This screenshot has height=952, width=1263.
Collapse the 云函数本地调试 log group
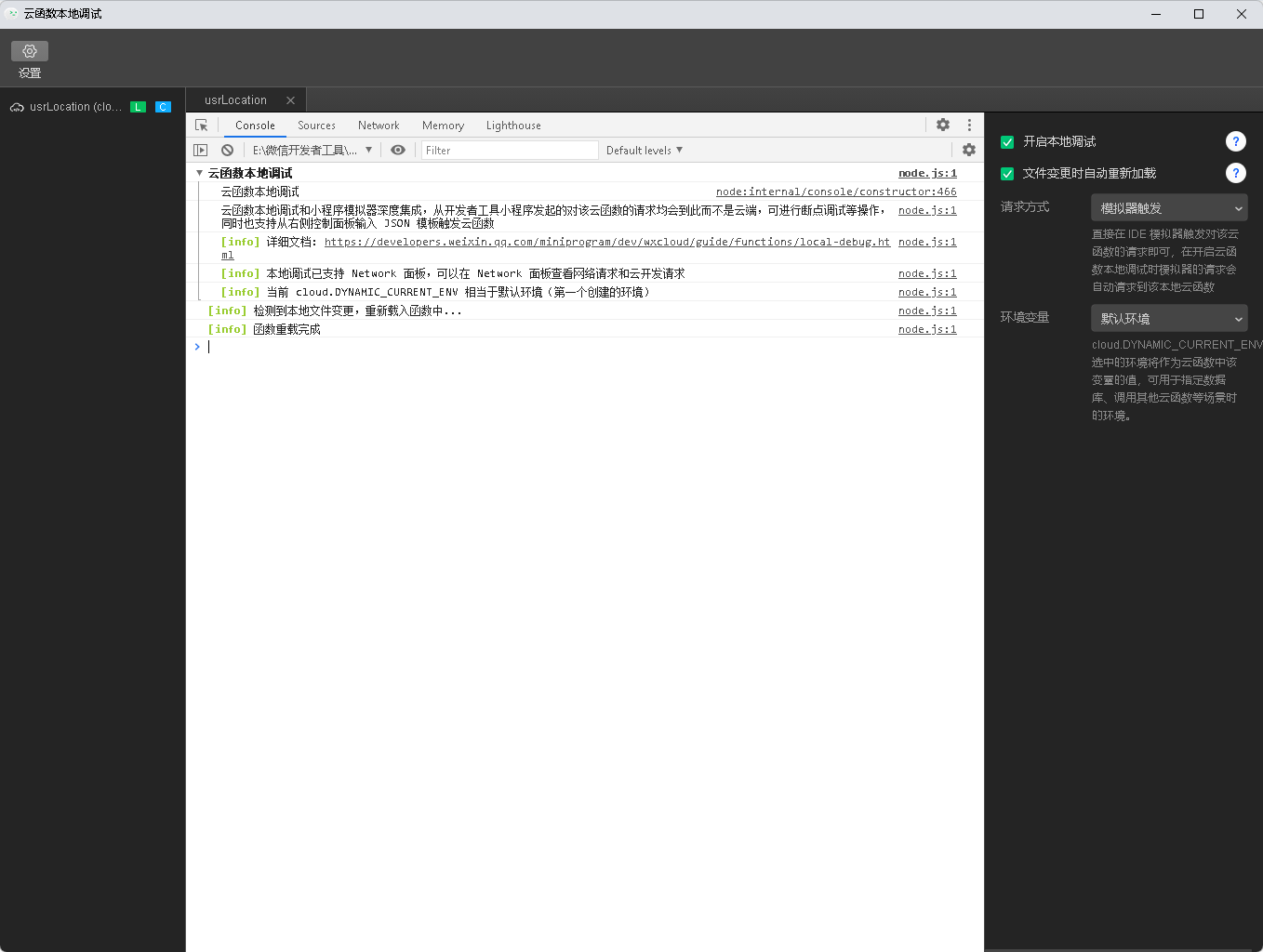pyautogui.click(x=199, y=173)
